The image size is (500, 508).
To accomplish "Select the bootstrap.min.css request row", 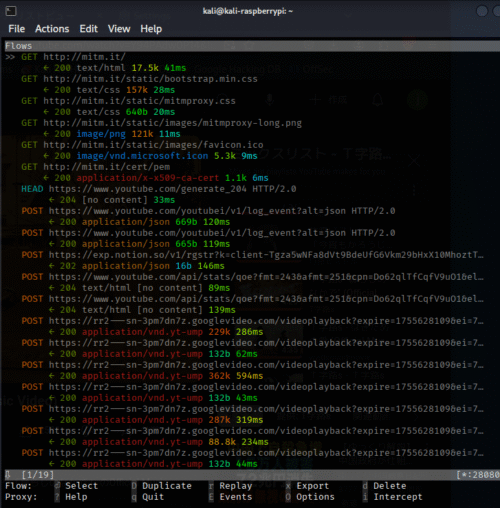I will pos(139,79).
